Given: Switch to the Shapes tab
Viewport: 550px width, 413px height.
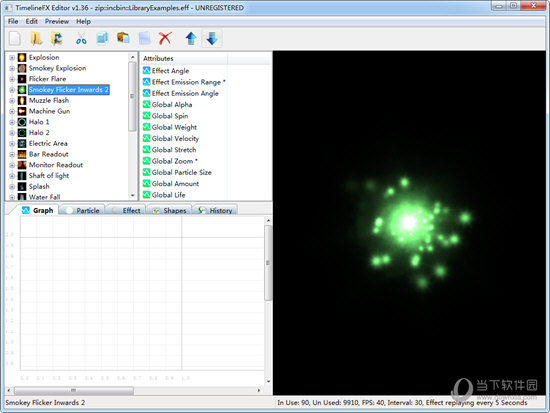Looking at the screenshot, I should point(169,210).
